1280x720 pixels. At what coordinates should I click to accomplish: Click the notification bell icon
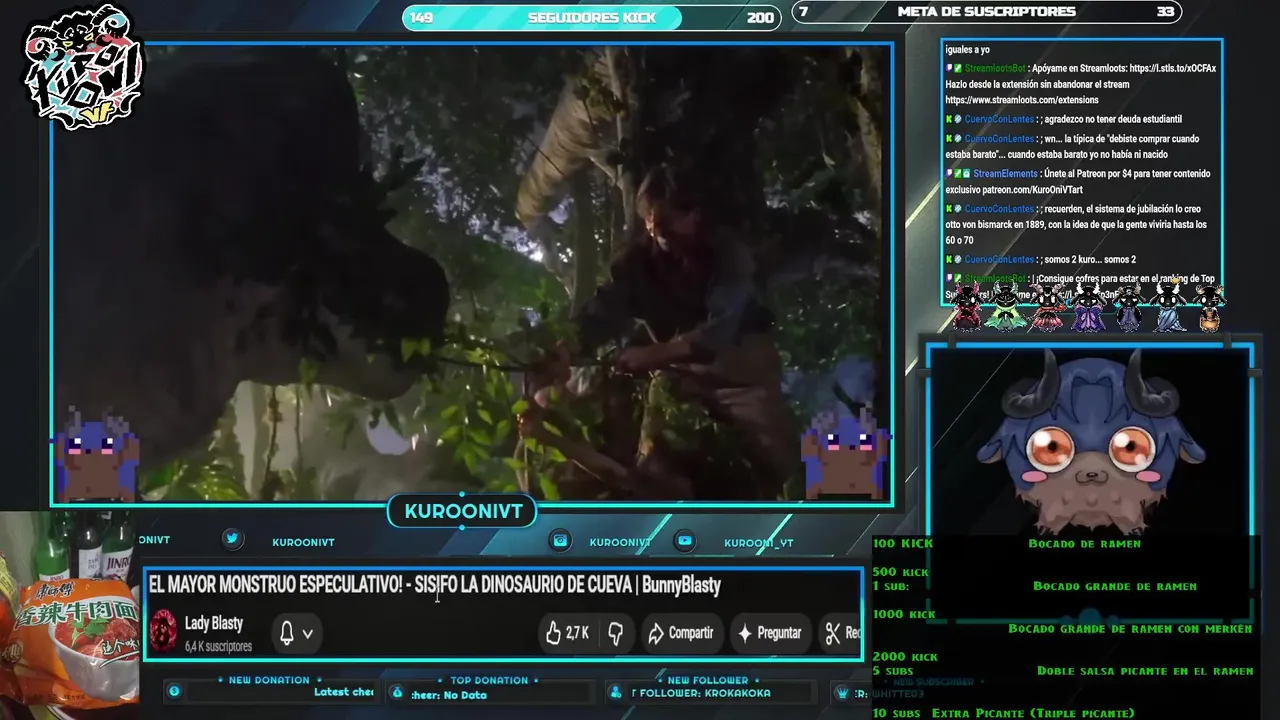[287, 633]
